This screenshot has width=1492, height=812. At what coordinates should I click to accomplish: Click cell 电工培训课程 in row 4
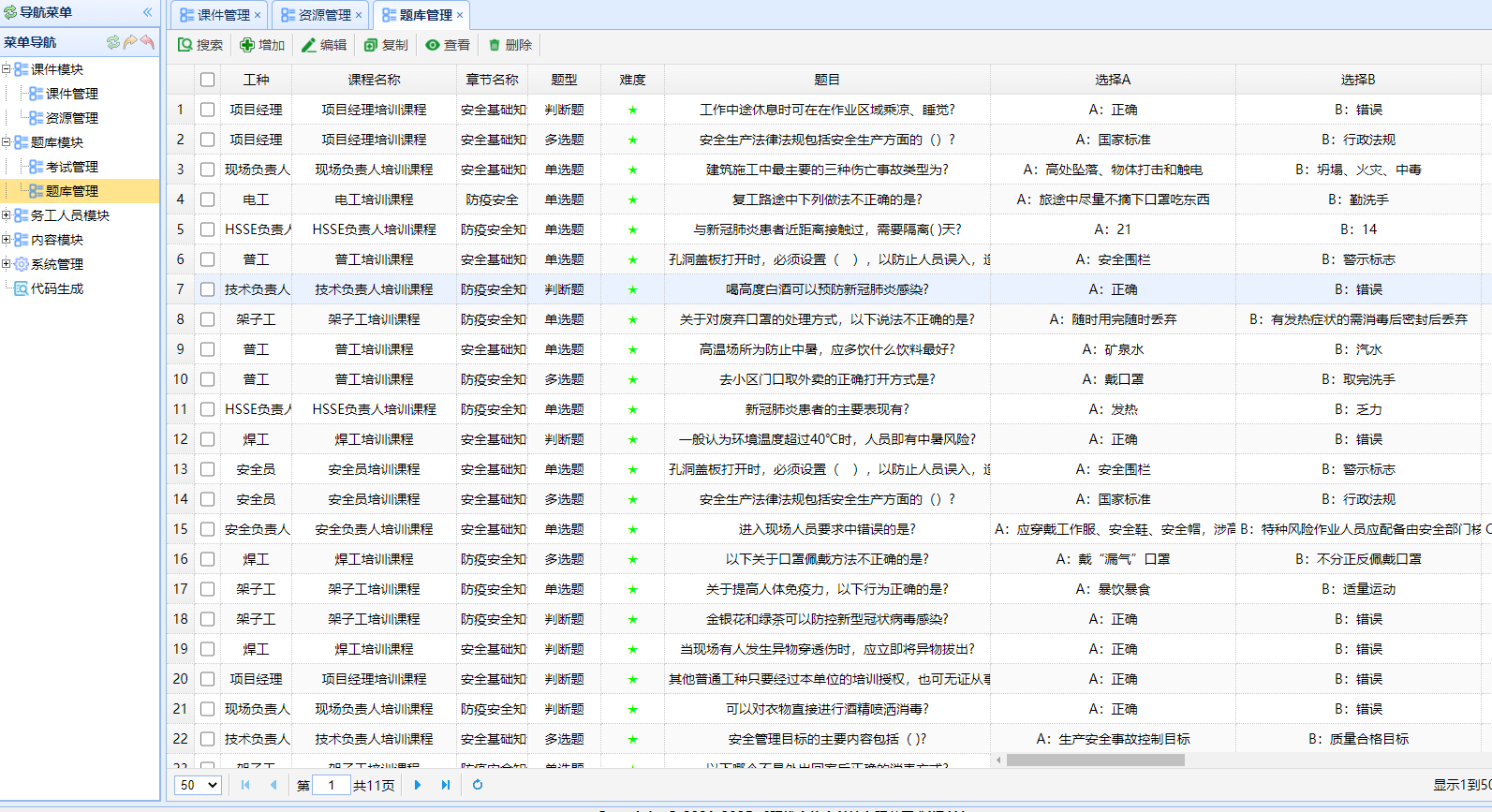(374, 199)
